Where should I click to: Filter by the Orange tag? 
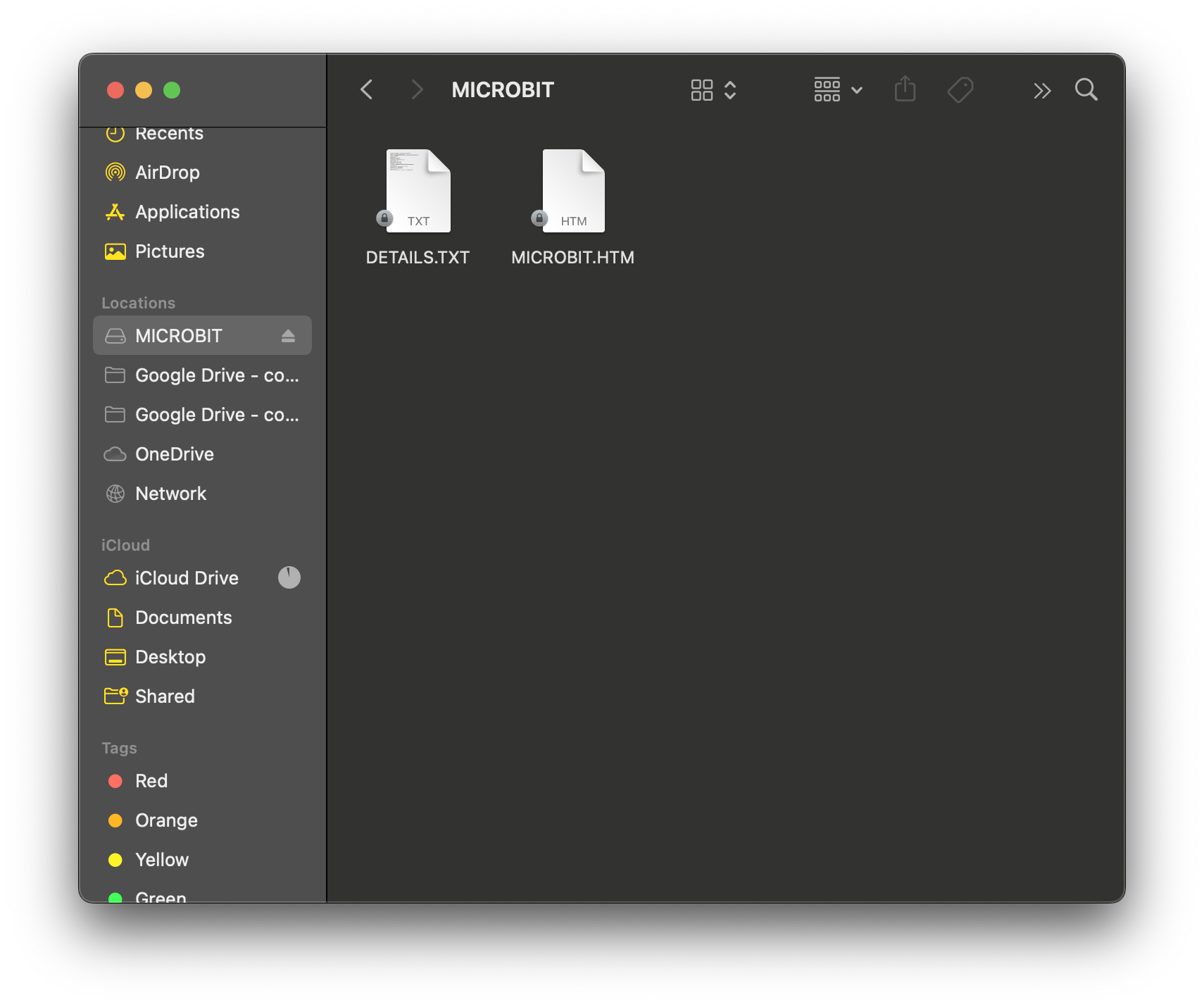(202, 820)
